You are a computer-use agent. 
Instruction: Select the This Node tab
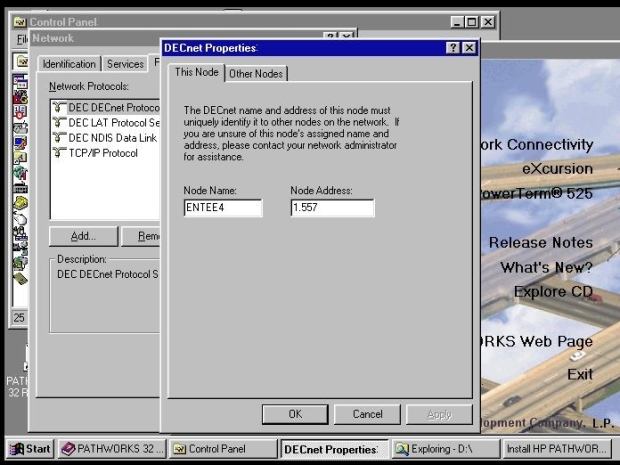click(197, 72)
